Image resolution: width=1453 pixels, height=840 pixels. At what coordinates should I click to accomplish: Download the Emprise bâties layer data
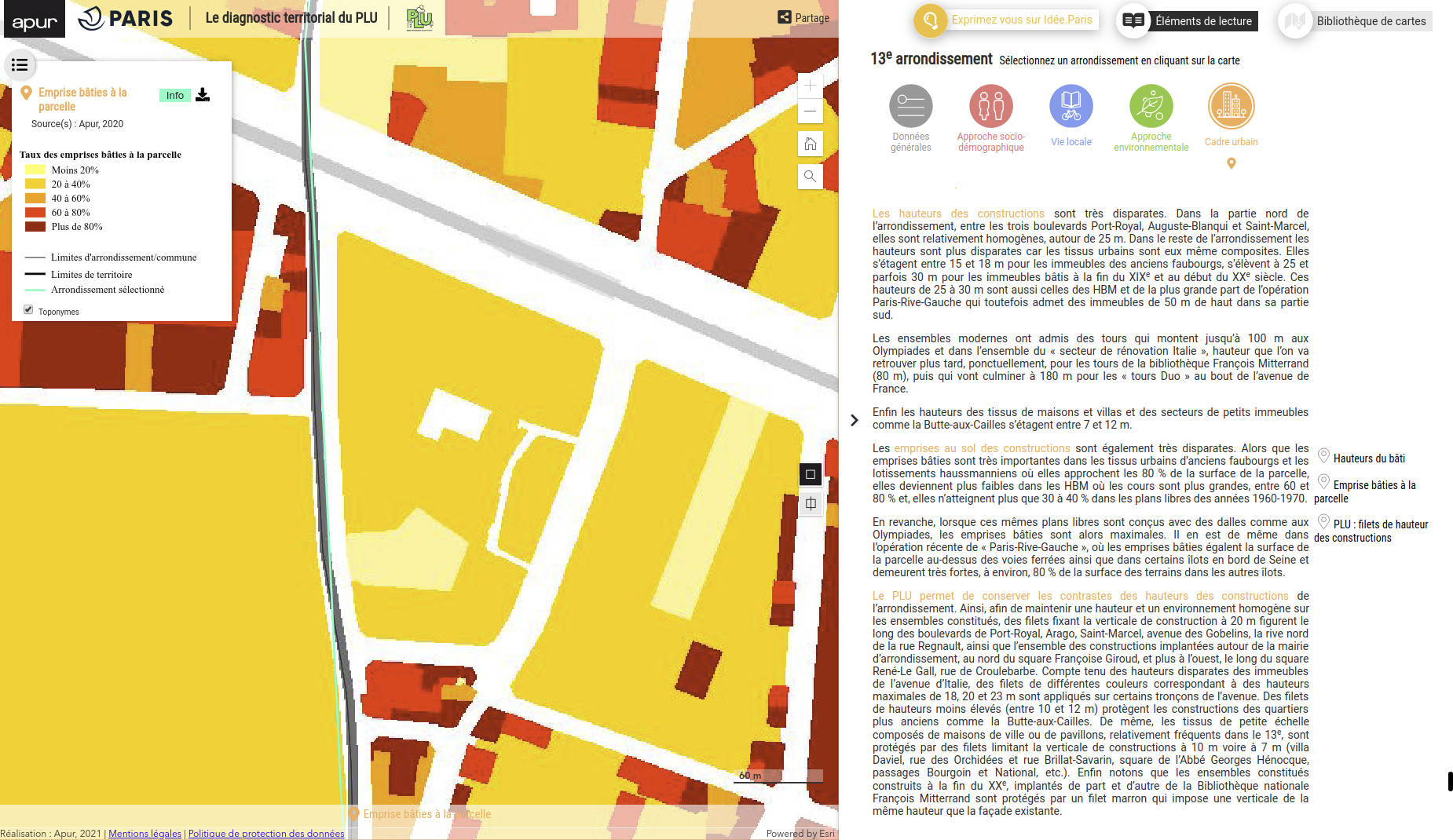203,95
